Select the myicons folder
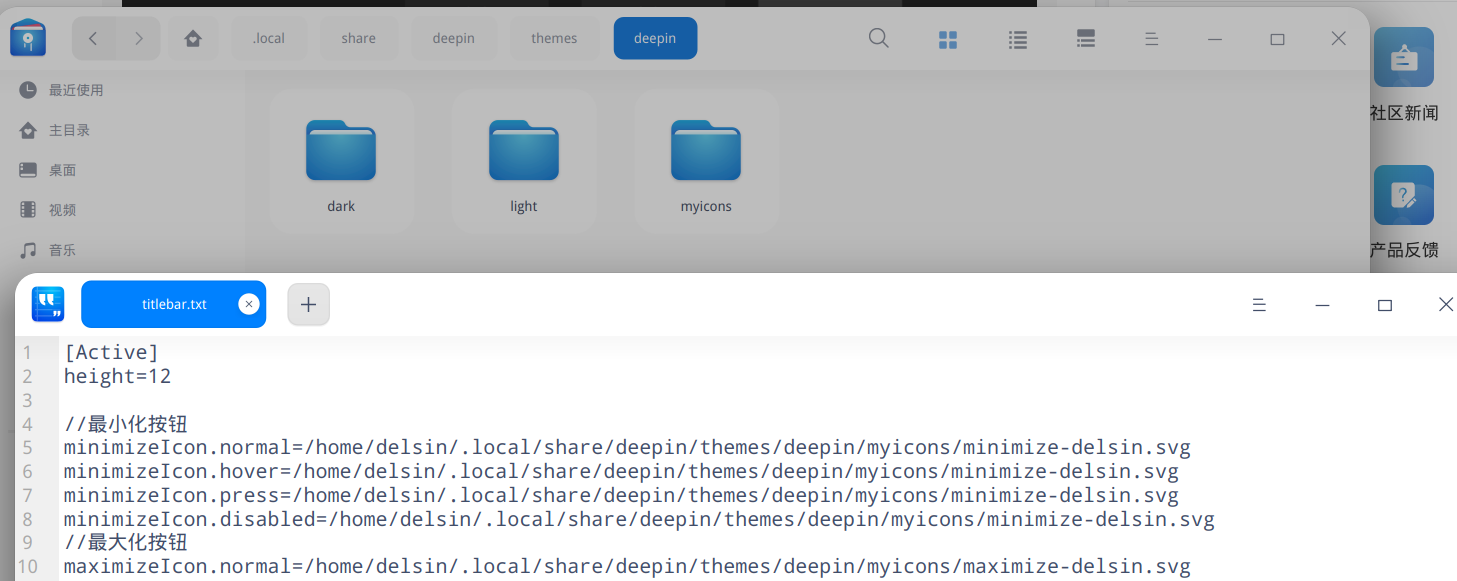Image resolution: width=1457 pixels, height=581 pixels. [x=706, y=162]
